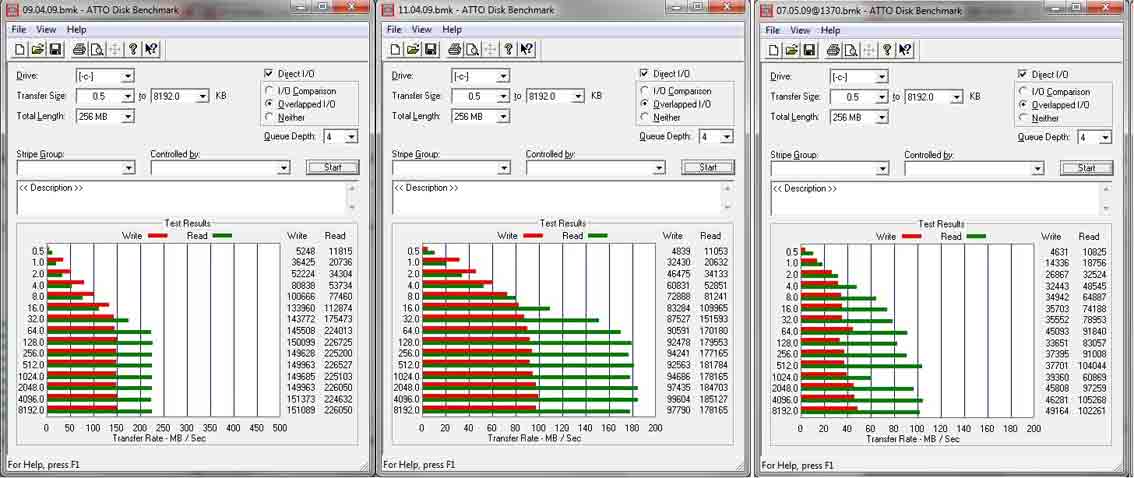Click Start button in 07.05.09@1370.bmk window

(x=1086, y=168)
